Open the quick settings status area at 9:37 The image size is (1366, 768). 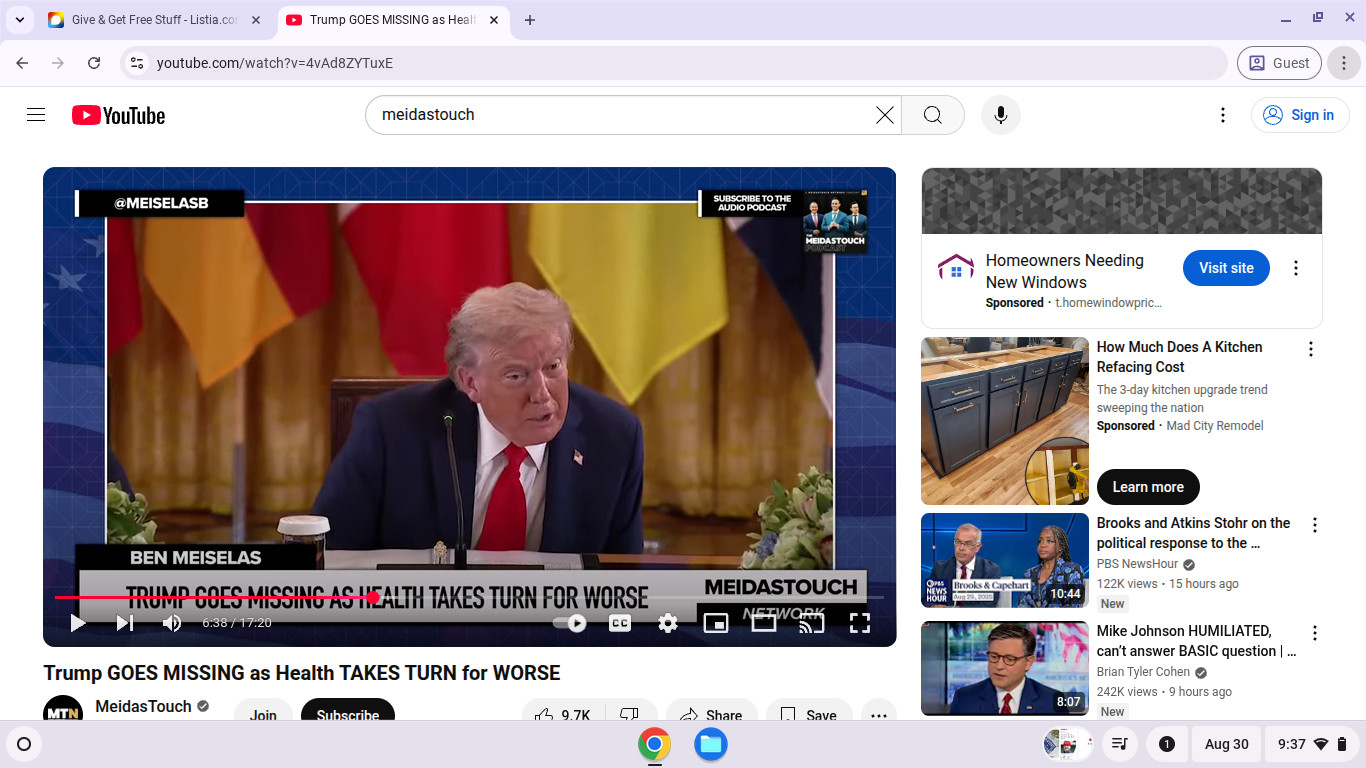pos(1312,744)
